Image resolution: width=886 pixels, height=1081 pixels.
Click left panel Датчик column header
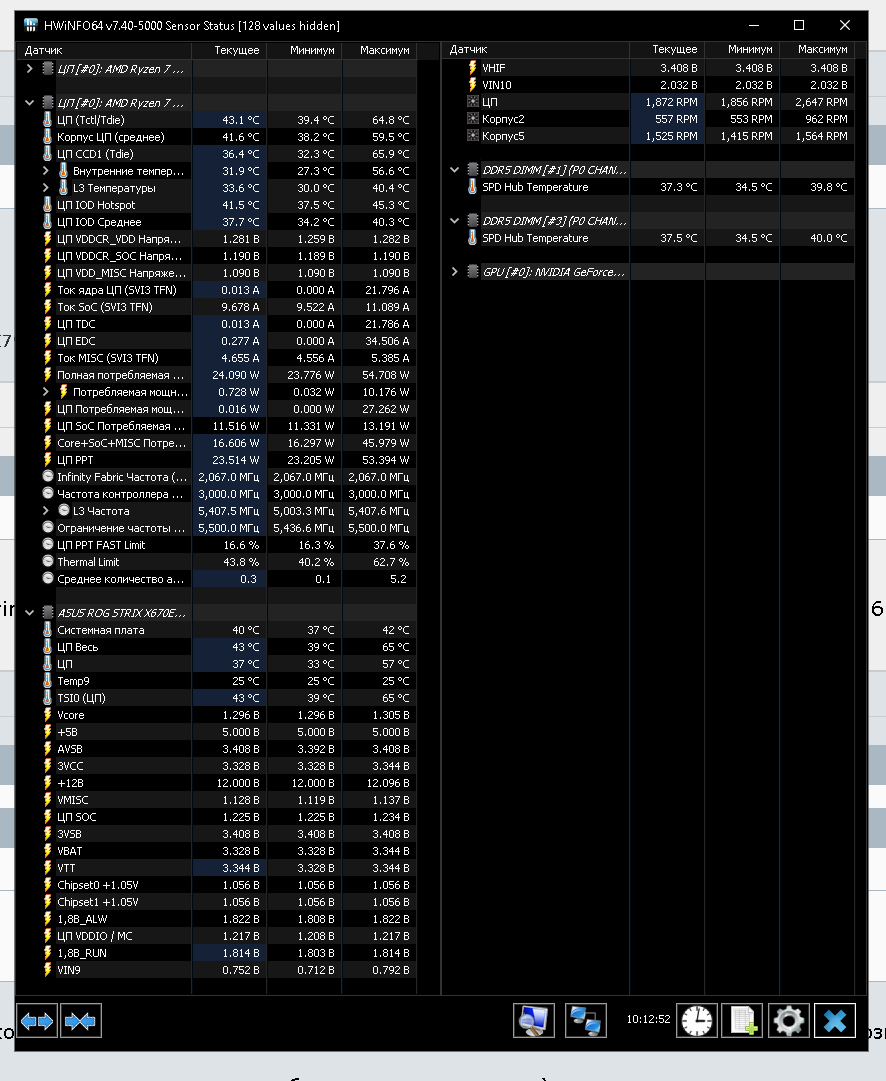pyautogui.click(x=103, y=50)
